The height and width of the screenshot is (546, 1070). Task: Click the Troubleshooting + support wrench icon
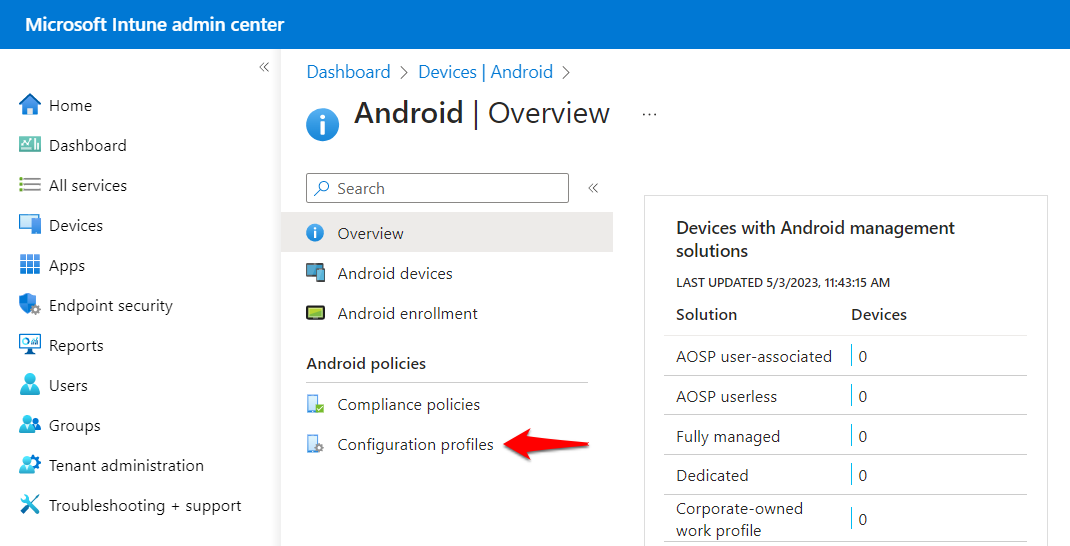click(x=30, y=504)
